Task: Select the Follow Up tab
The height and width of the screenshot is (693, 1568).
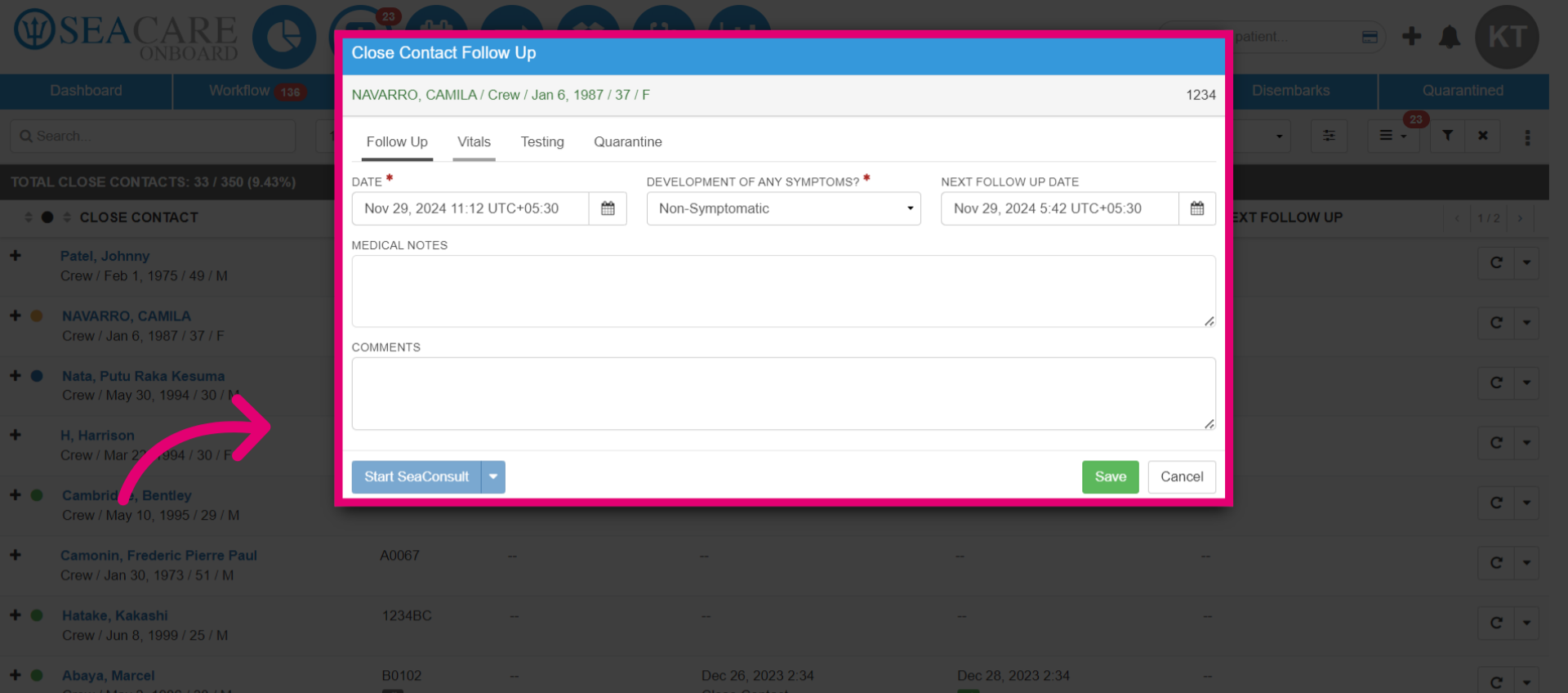Action: point(397,142)
